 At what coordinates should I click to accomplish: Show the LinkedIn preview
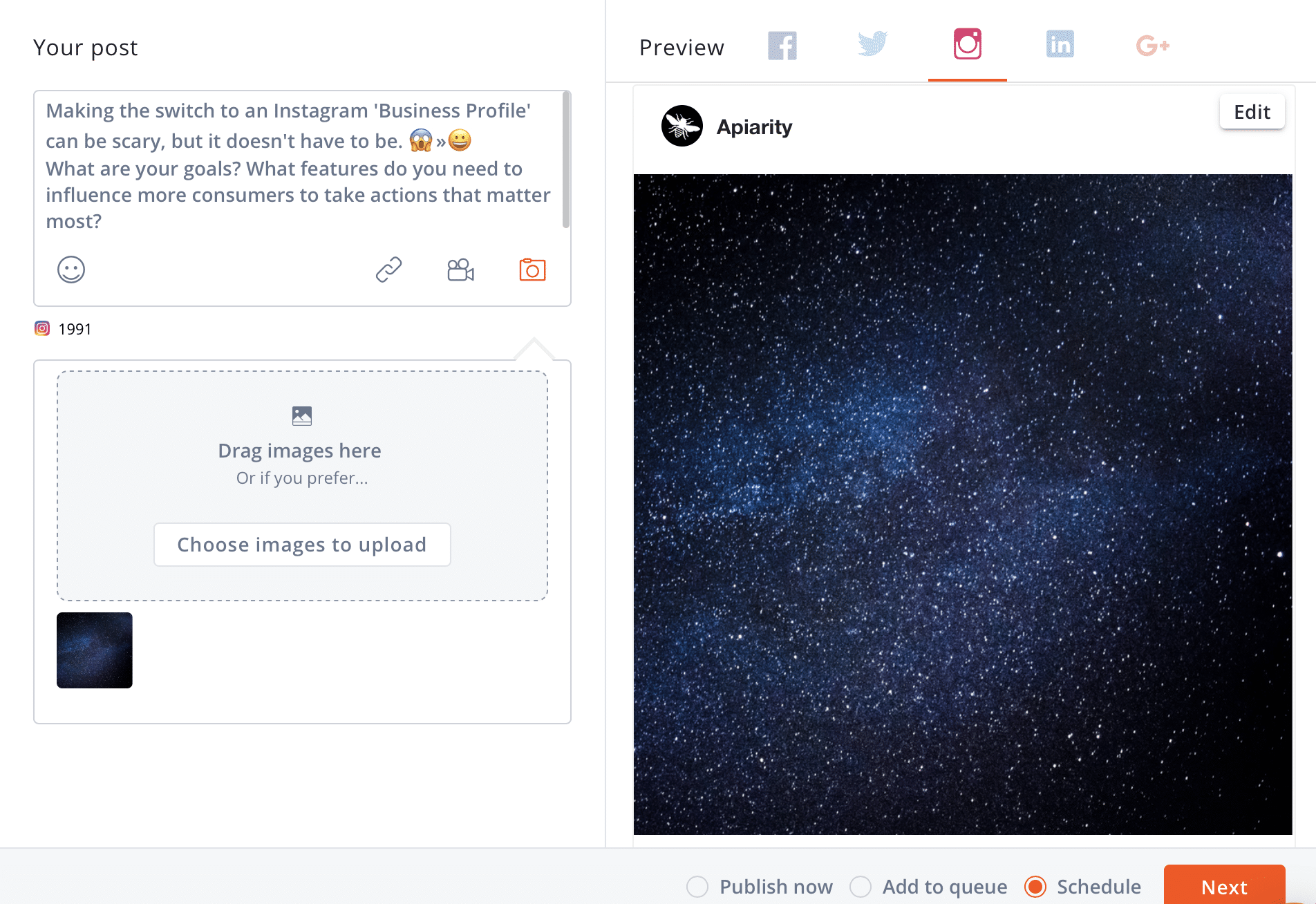coord(1060,44)
